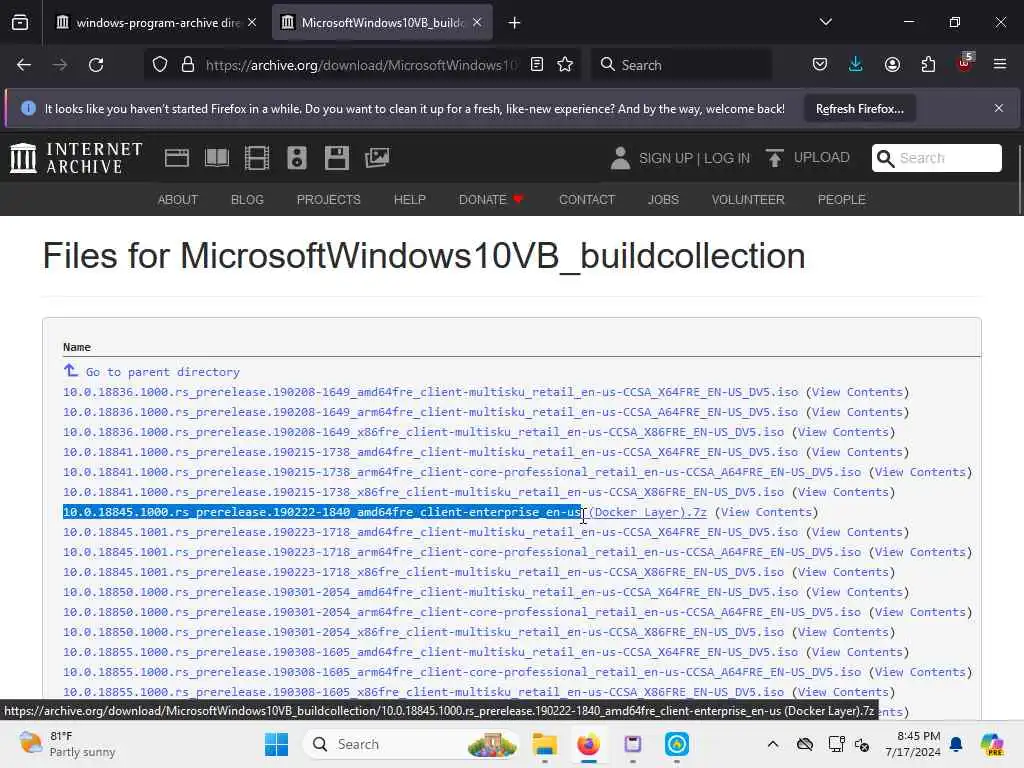The width and height of the screenshot is (1024, 768).
Task: Click the UPLOAD link
Action: click(x=822, y=157)
